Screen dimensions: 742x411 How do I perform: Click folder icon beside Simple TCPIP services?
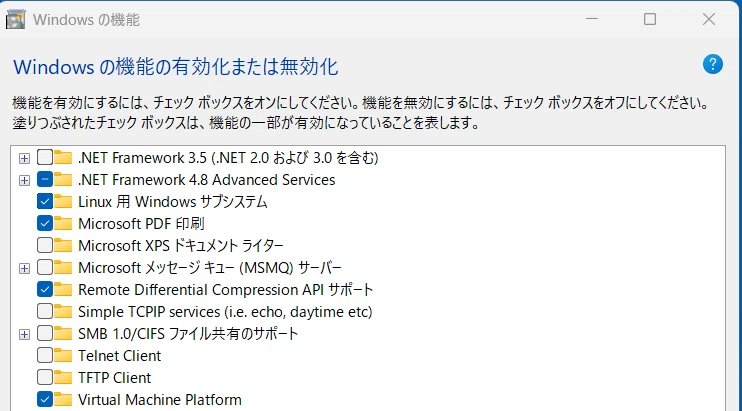click(63, 311)
